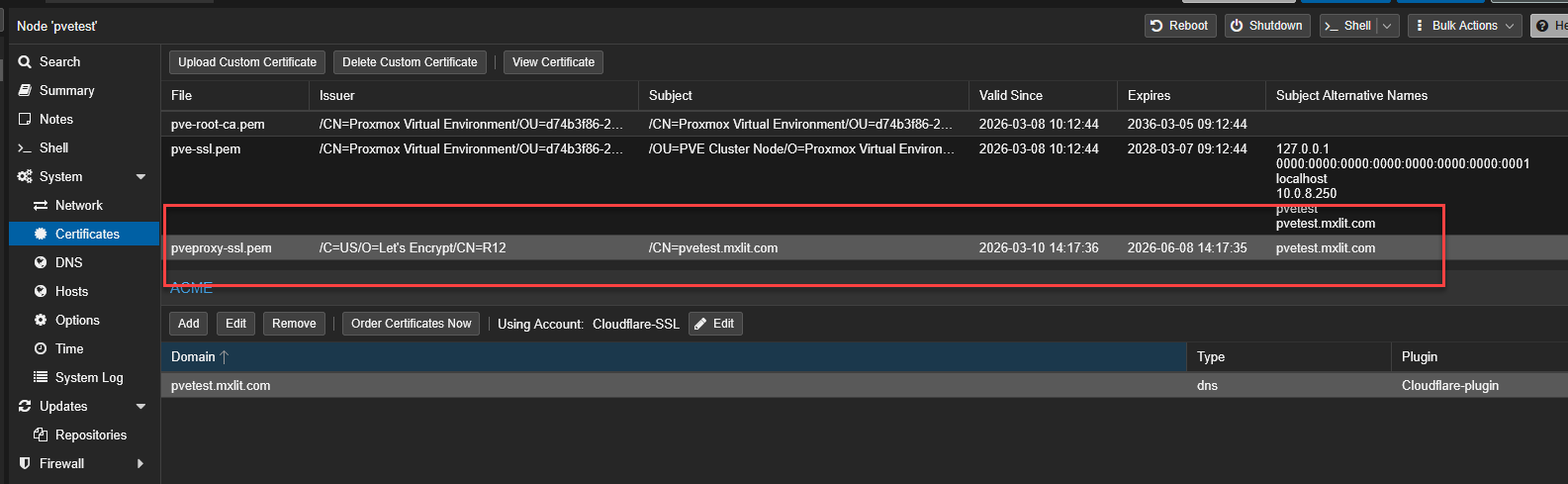1568x484 pixels.
Task: Expand the Firewall section arrow
Action: tap(140, 464)
